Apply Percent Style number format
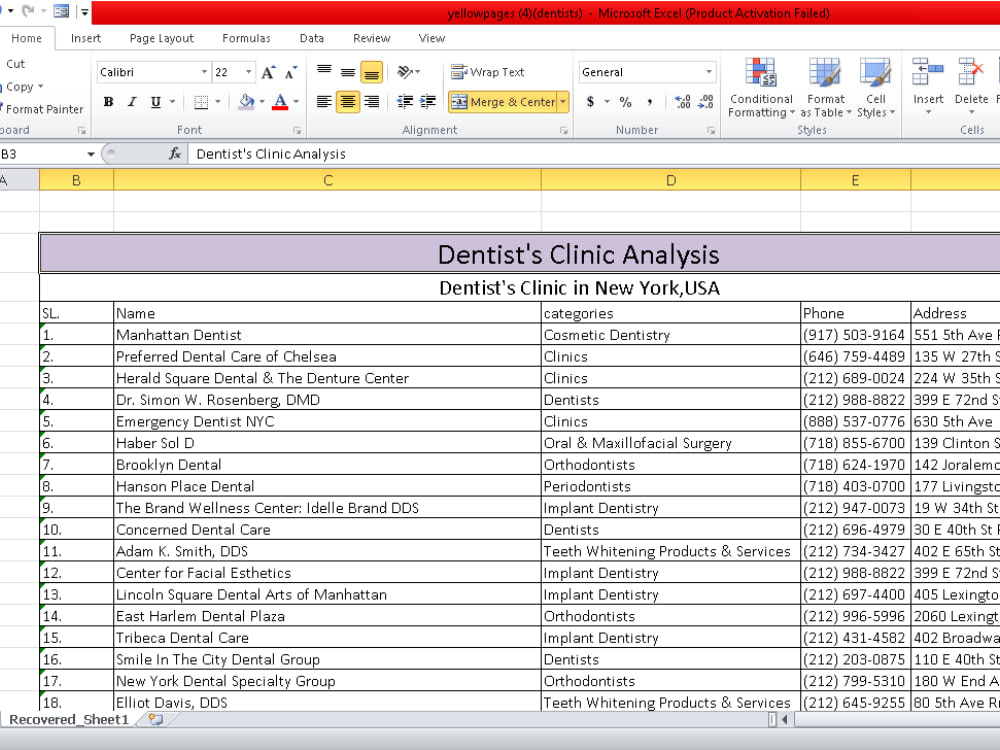 [x=626, y=102]
